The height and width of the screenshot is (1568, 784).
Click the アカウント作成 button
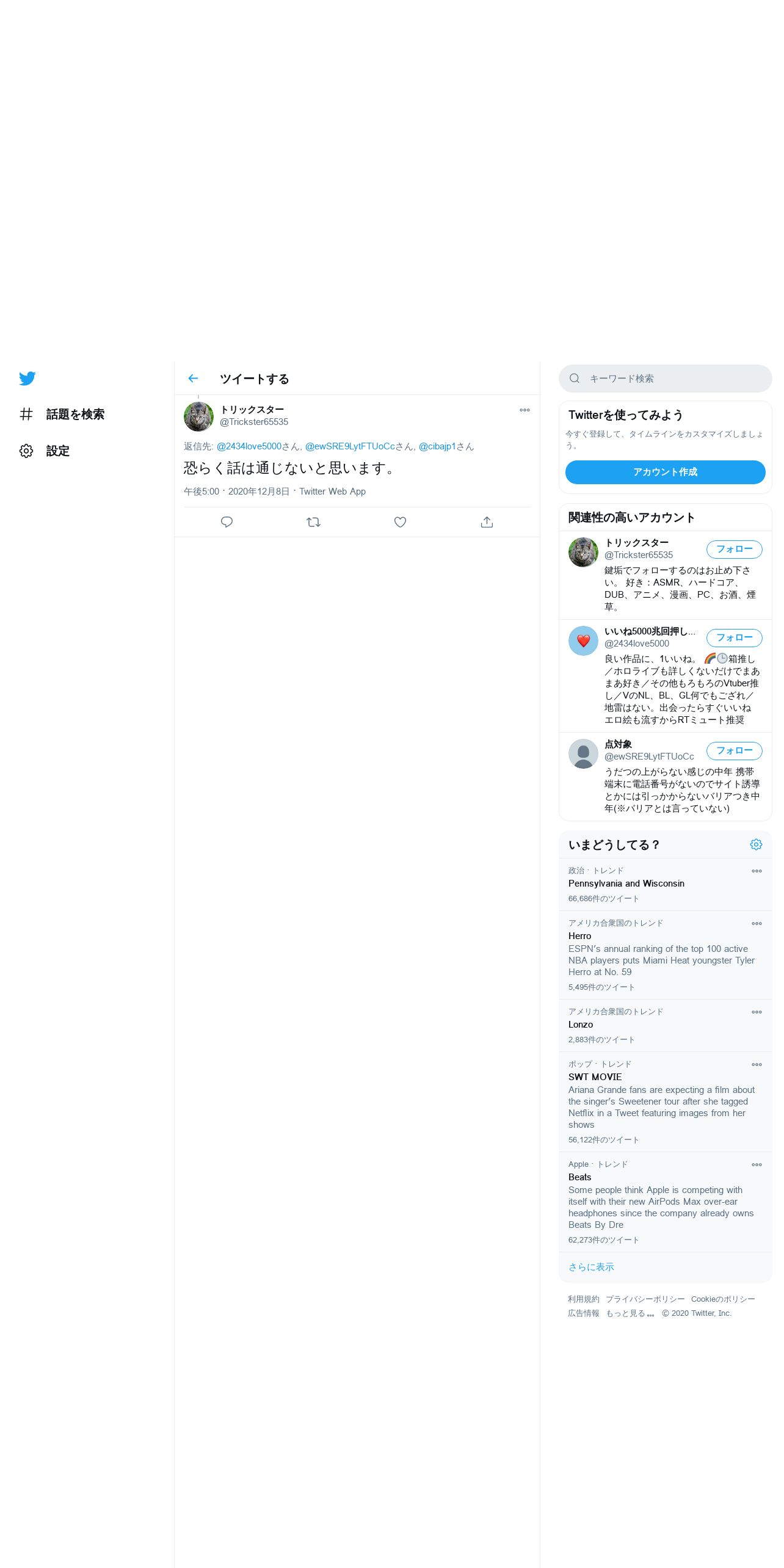[x=665, y=472]
